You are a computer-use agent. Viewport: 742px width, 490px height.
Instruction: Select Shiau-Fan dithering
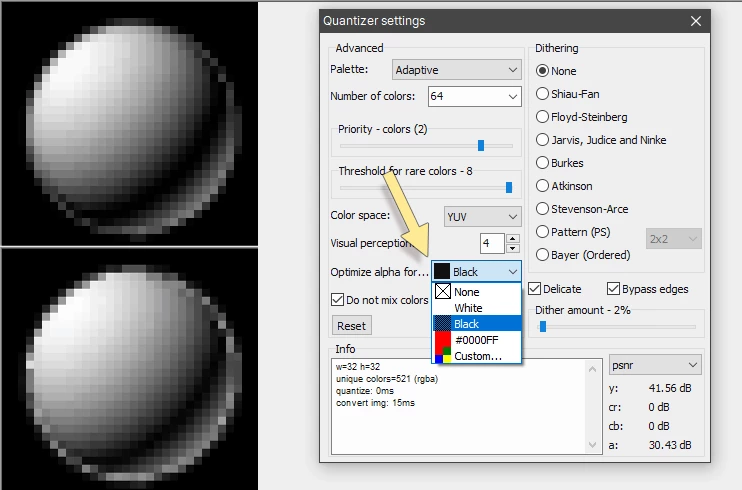(567, 94)
